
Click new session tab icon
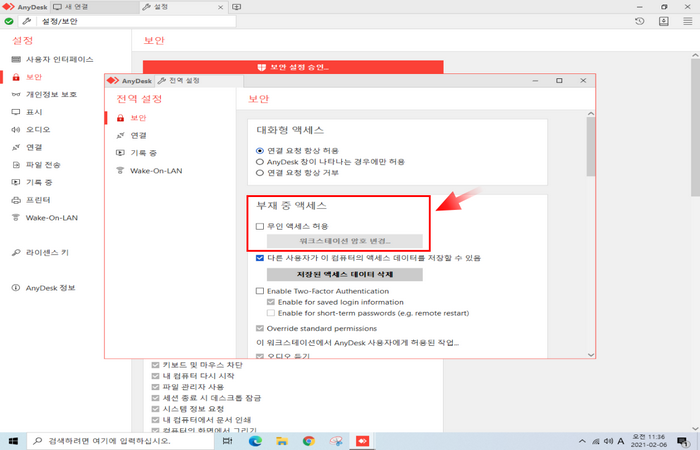237,7
